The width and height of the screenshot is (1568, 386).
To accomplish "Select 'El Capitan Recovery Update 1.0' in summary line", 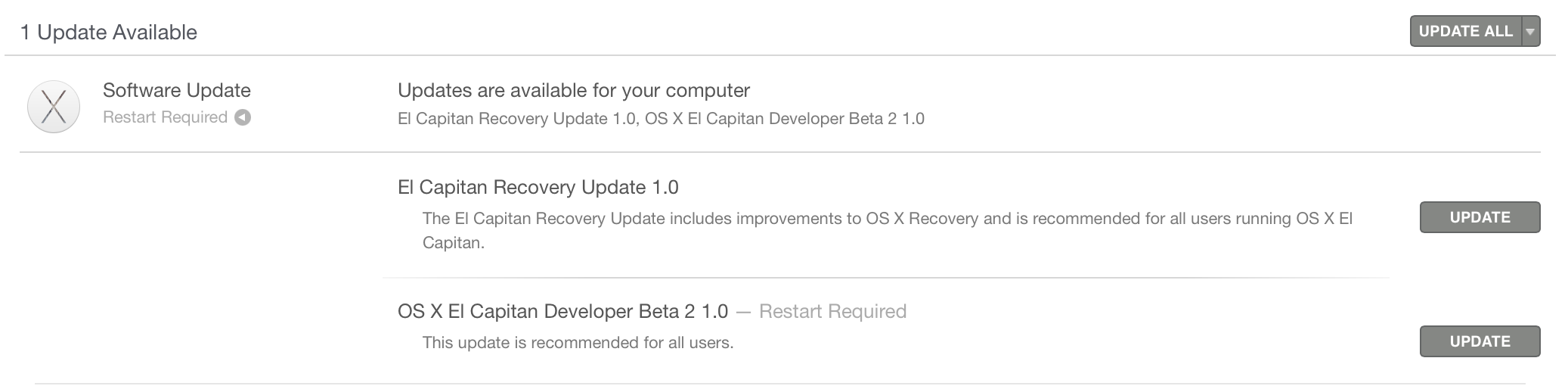I will (x=516, y=119).
